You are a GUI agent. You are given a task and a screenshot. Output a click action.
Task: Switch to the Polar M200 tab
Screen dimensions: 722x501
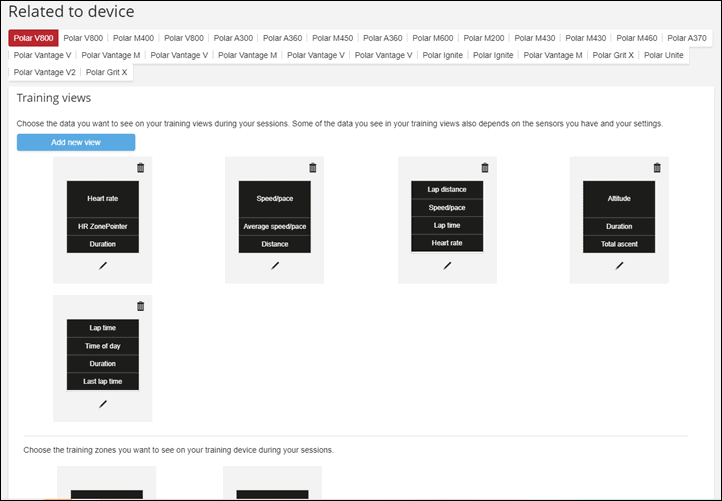click(483, 38)
